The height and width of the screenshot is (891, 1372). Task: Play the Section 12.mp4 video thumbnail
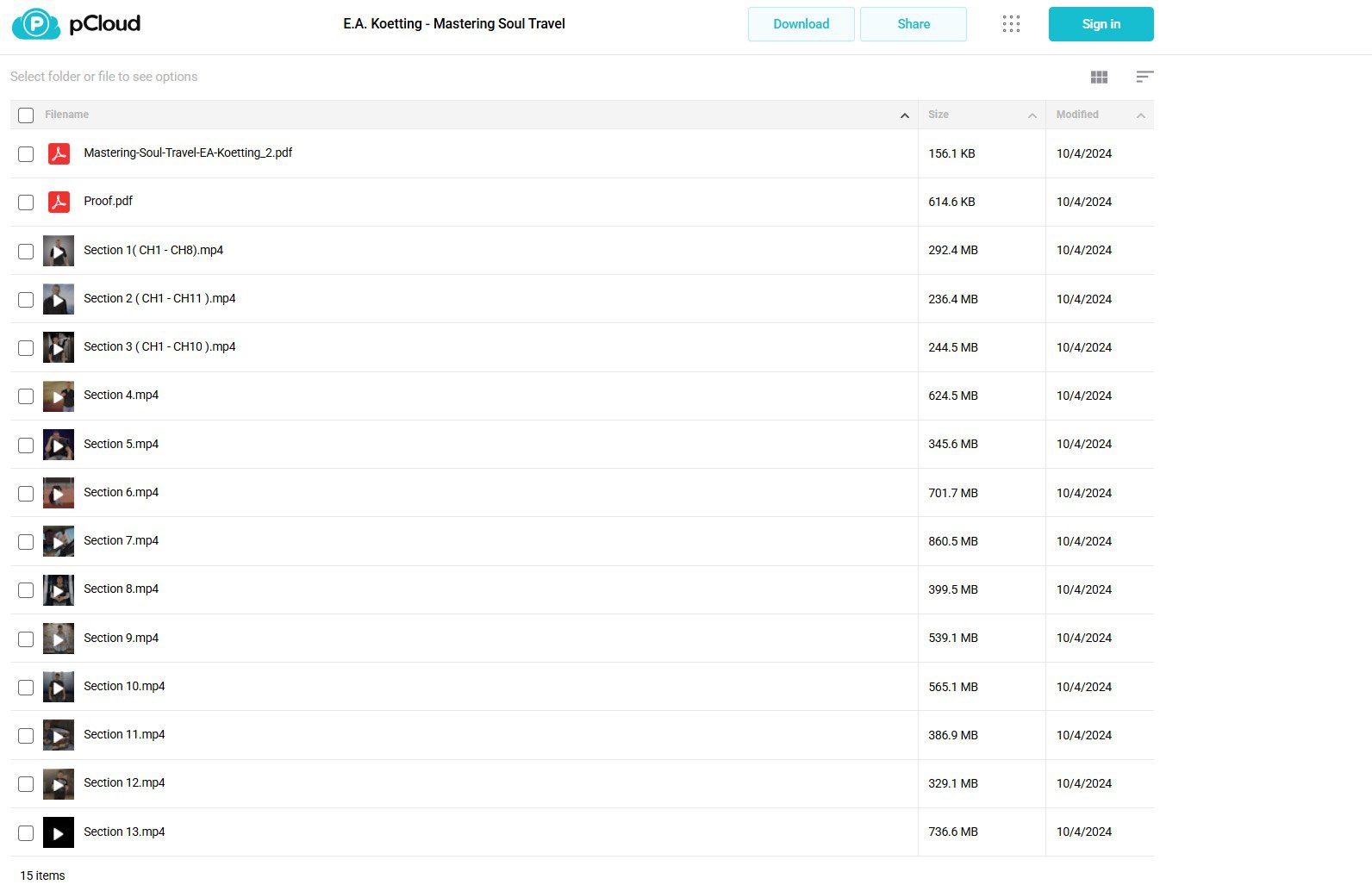coord(59,784)
